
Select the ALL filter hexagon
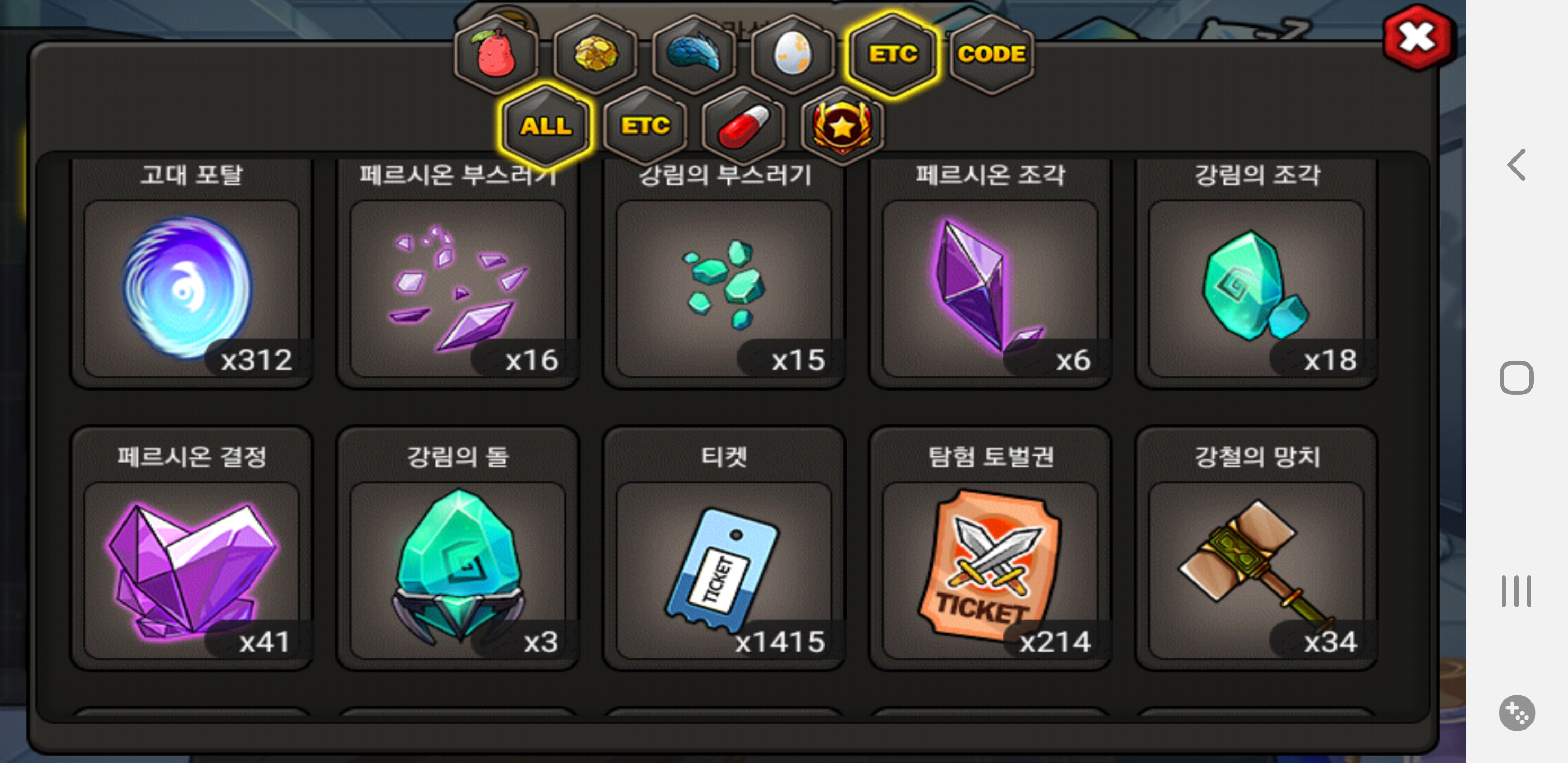click(x=546, y=126)
